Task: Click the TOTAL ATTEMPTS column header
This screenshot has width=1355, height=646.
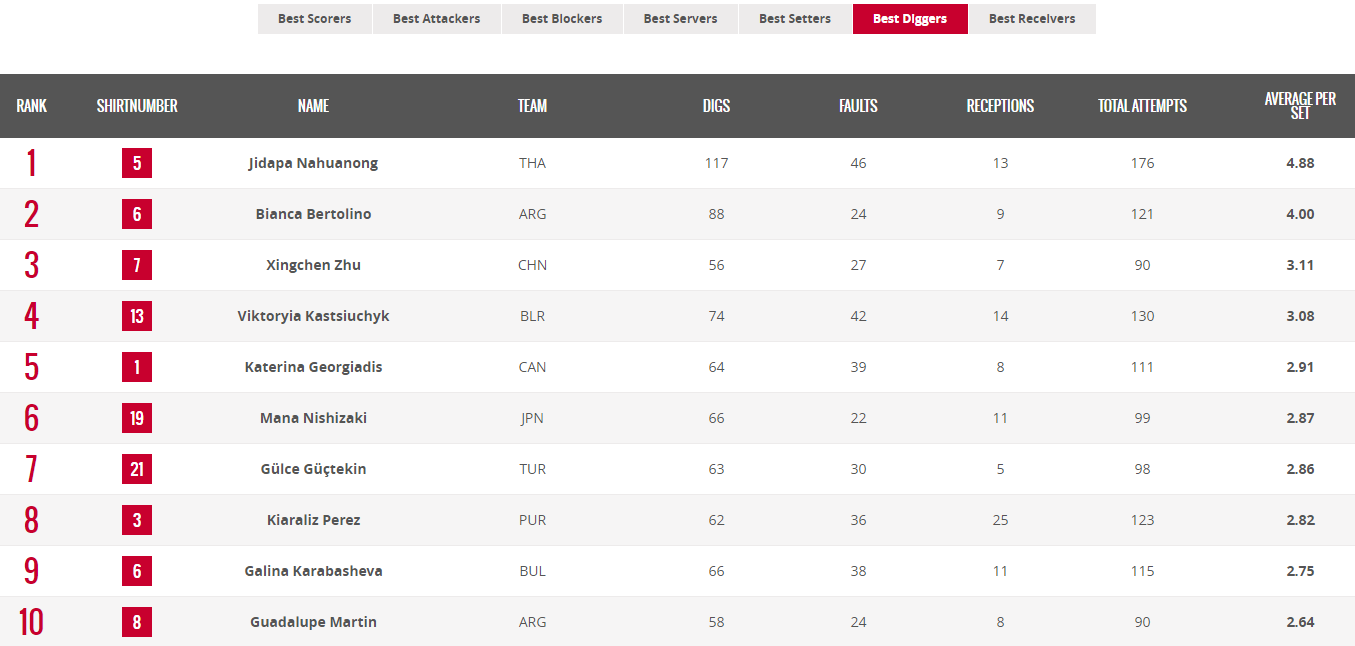Action: pyautogui.click(x=1142, y=106)
